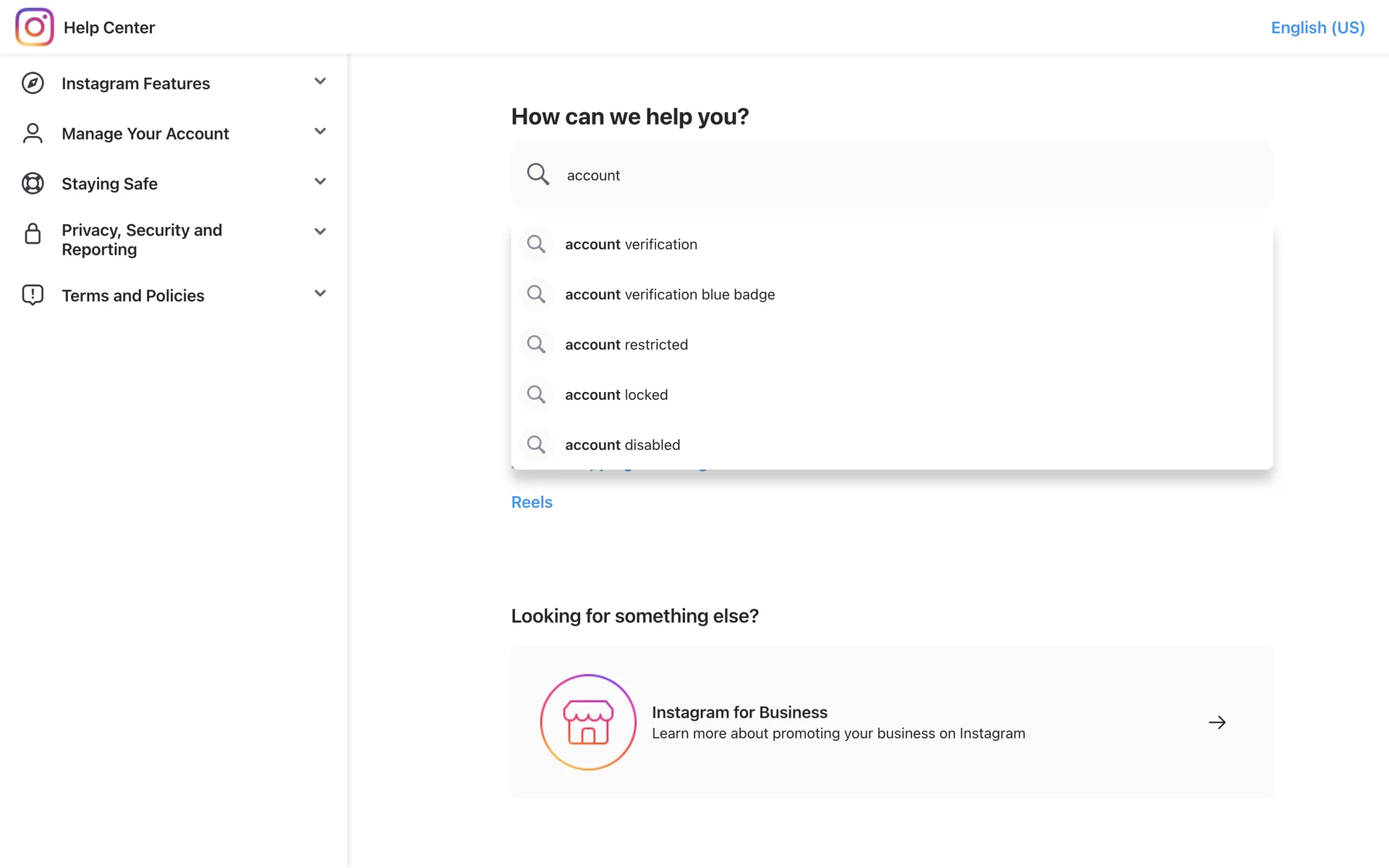Screen dimensions: 1389x868
Task: Open the English (US) language selector
Action: tap(1317, 27)
